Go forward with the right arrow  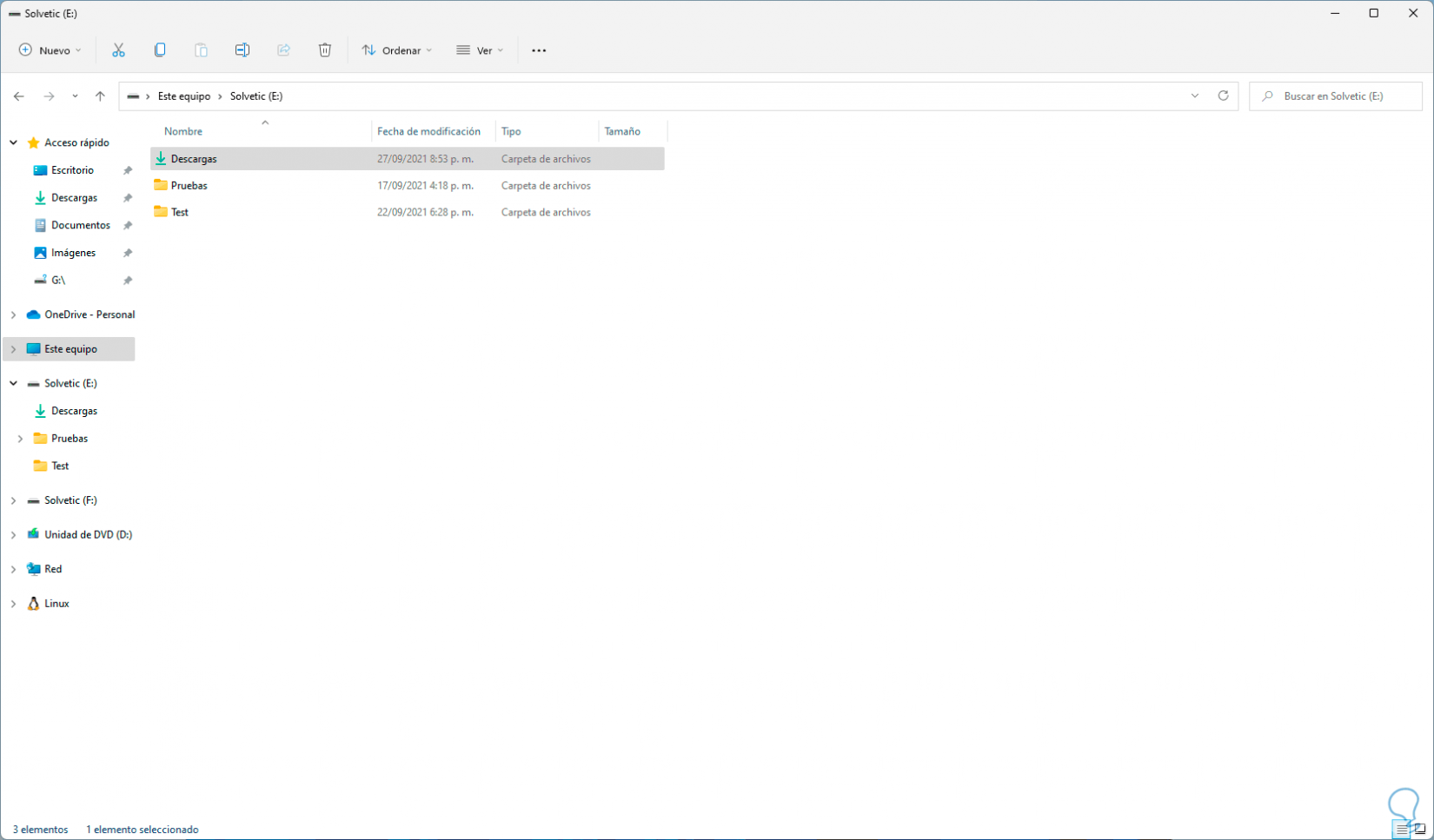click(49, 96)
